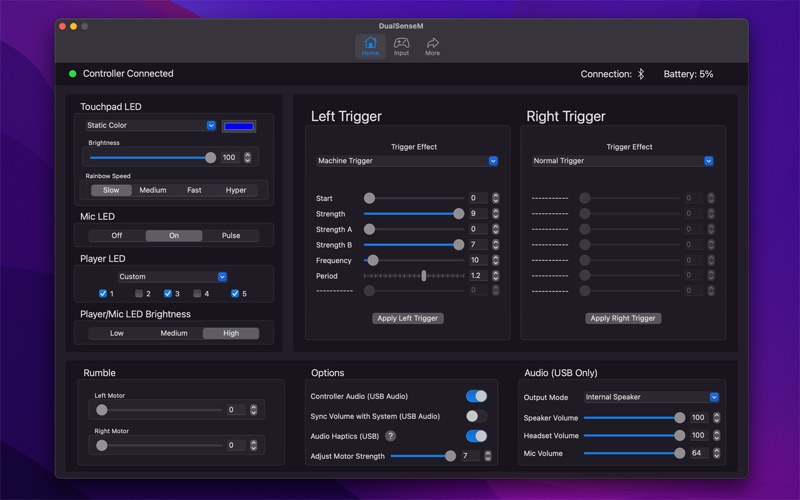Check Player LED checkbox 4
Image resolution: width=800 pixels, height=500 pixels.
point(197,293)
